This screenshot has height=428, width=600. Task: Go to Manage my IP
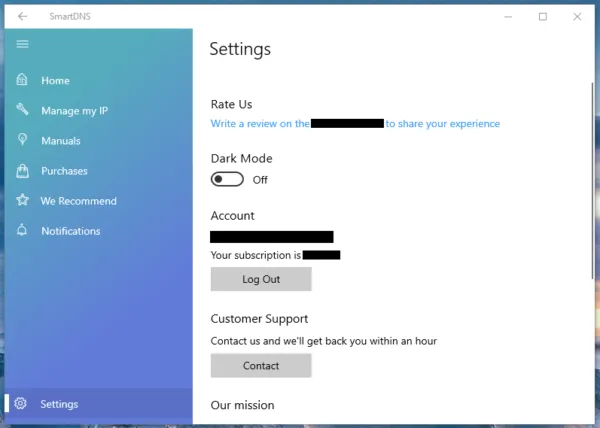tap(98, 111)
